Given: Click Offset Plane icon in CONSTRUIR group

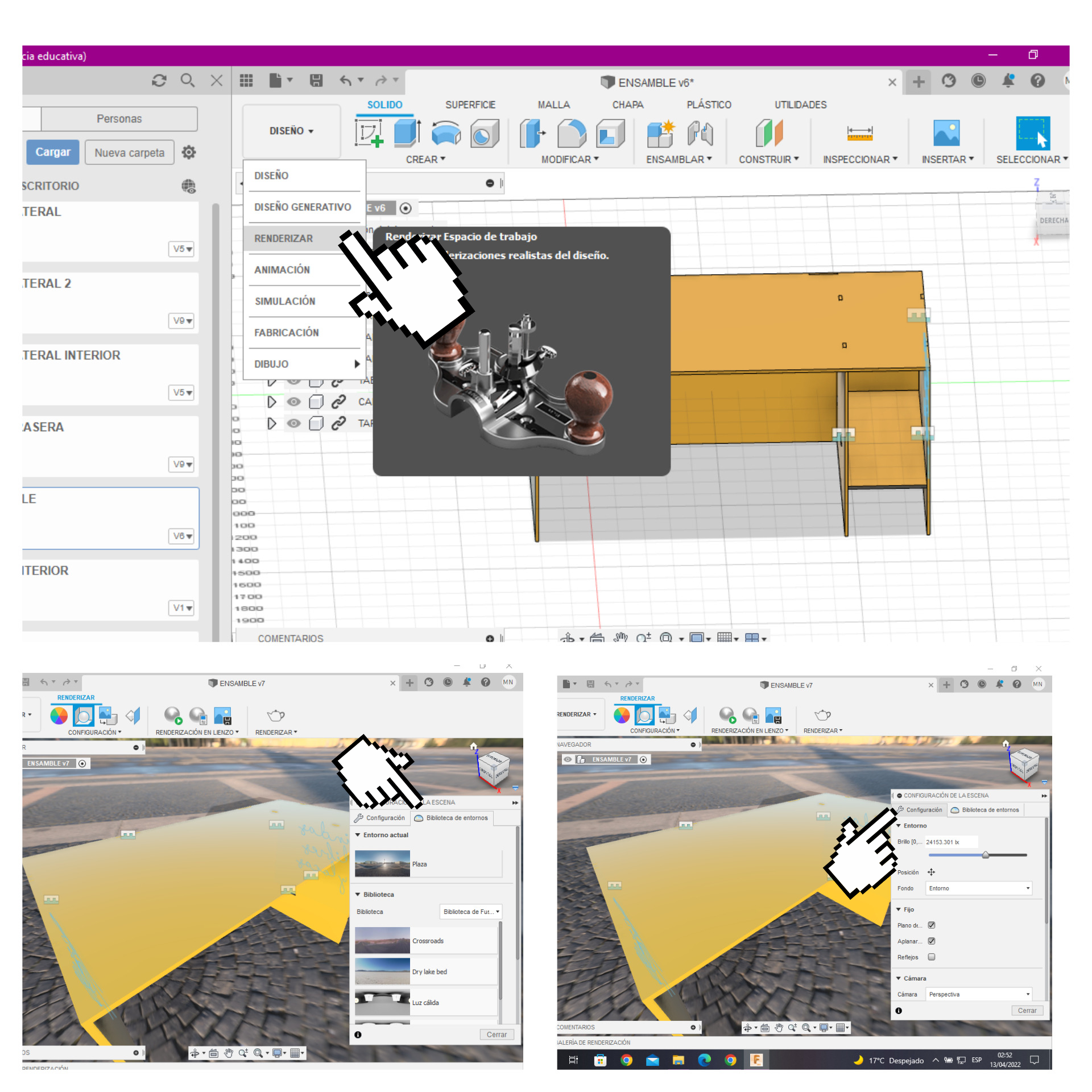Looking at the screenshot, I should [769, 133].
